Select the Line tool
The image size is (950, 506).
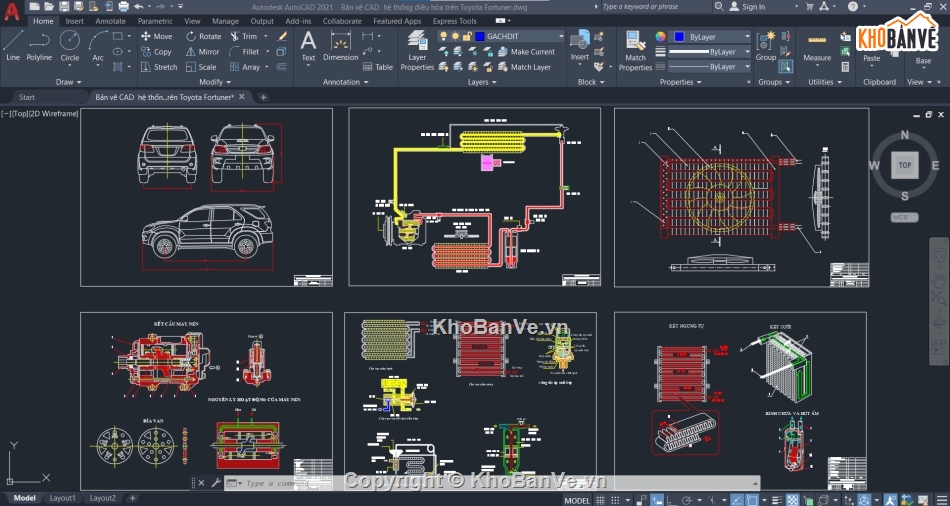click(13, 45)
